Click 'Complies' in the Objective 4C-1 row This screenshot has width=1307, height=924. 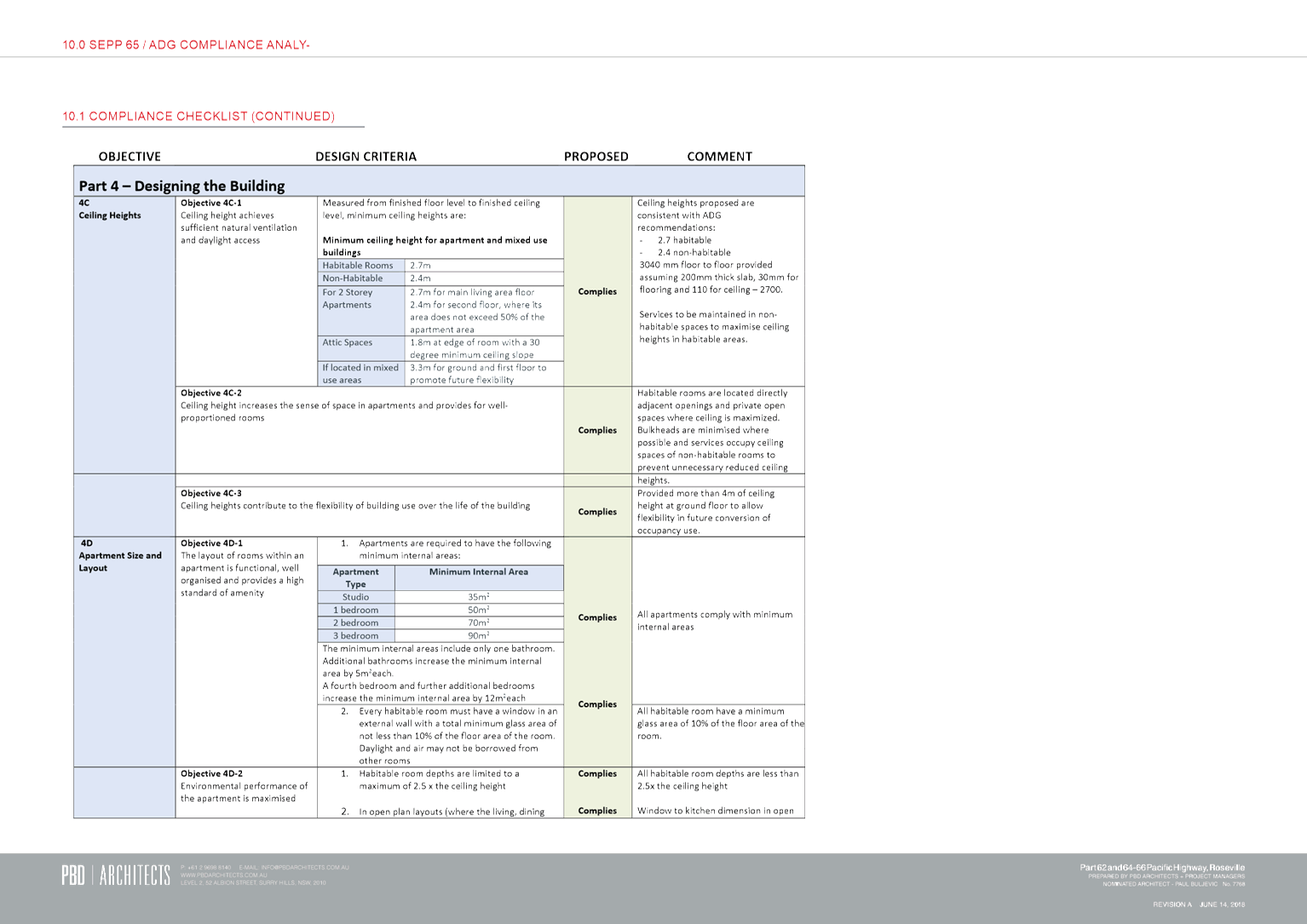coord(597,291)
